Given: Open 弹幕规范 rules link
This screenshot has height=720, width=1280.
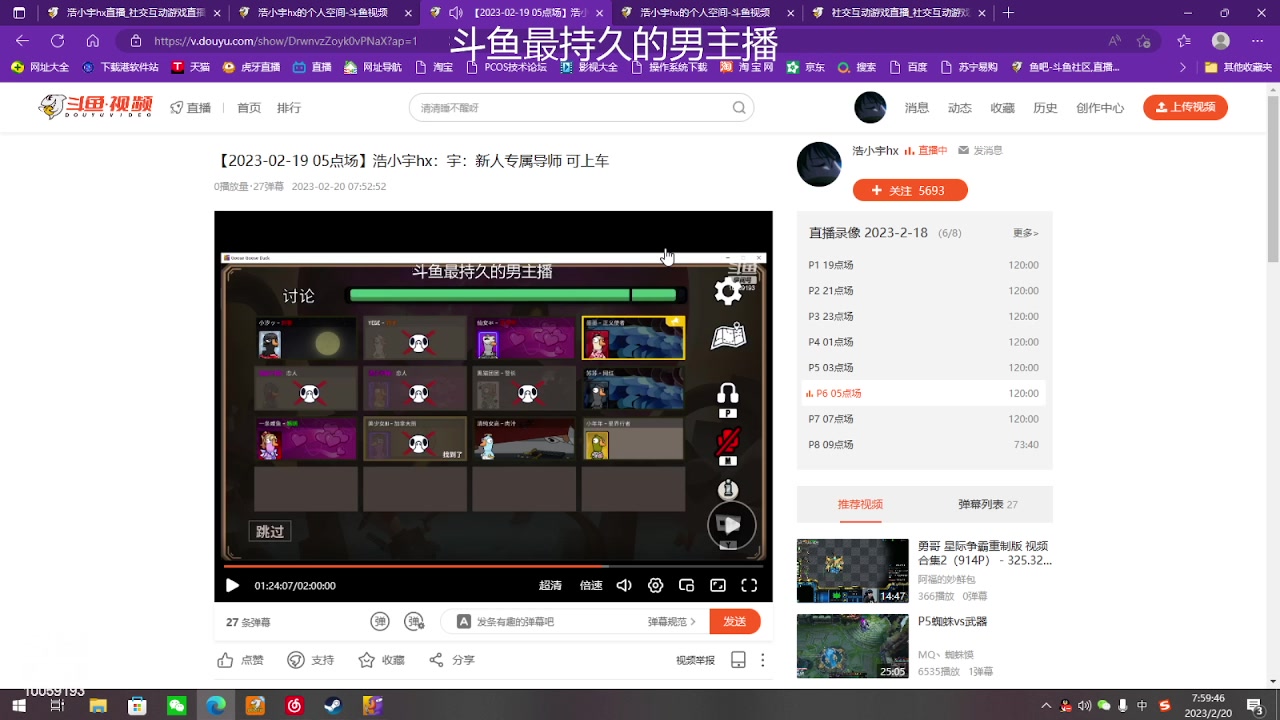Looking at the screenshot, I should pos(671,622).
